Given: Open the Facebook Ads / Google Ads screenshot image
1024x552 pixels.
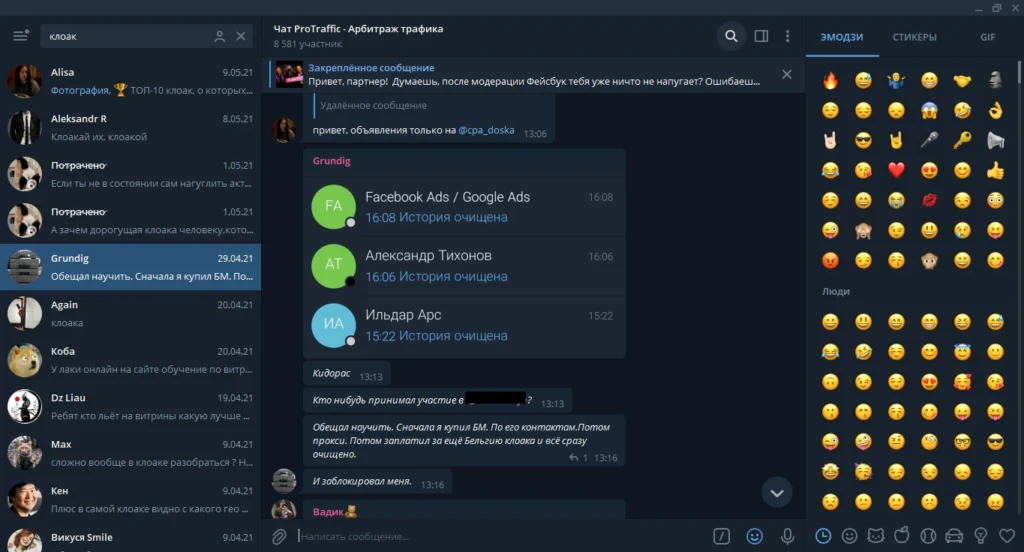Looking at the screenshot, I should (x=464, y=267).
